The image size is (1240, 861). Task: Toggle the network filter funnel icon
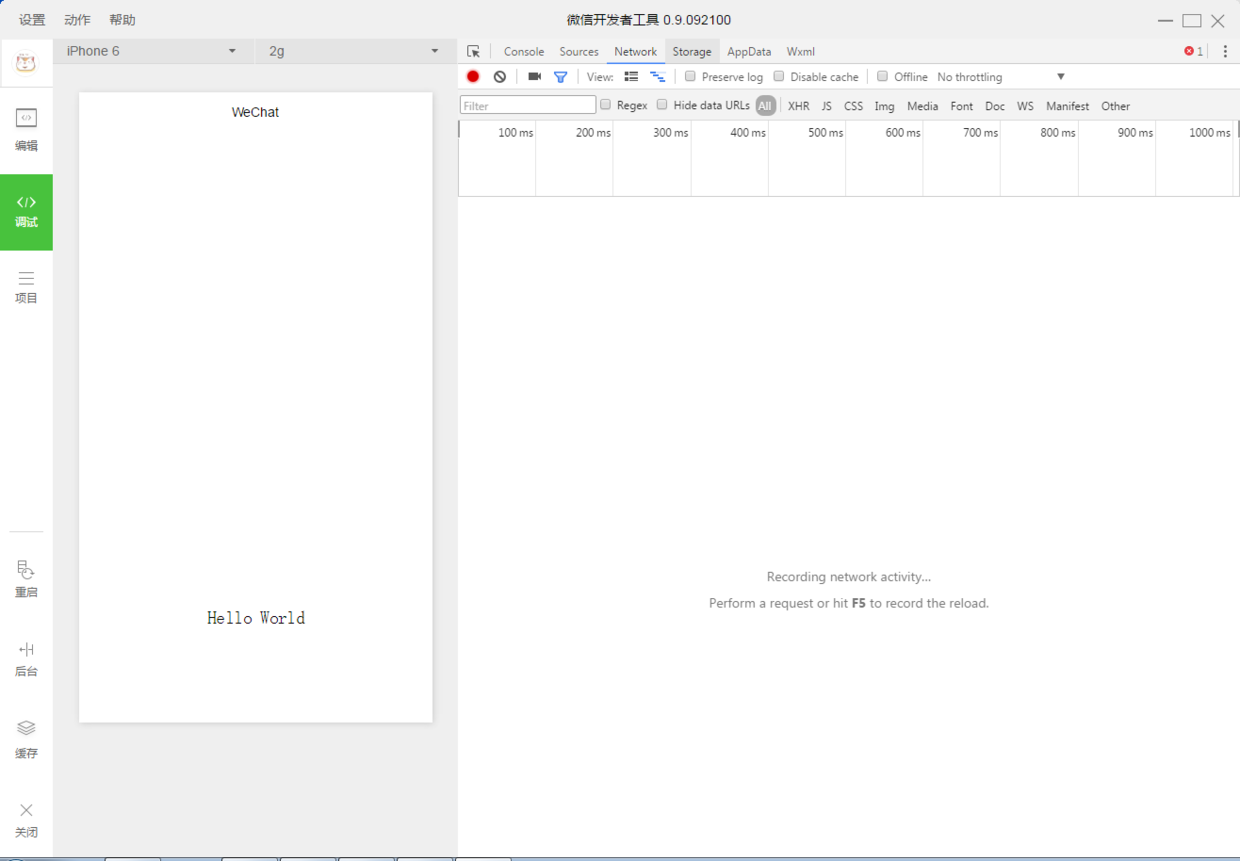click(x=561, y=76)
